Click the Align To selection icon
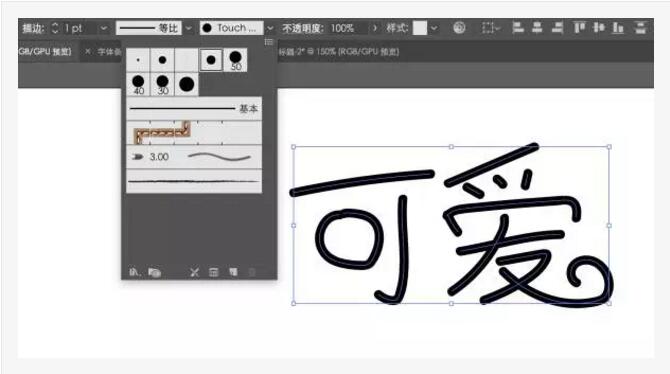Viewport: 670px width, 374px height. (490, 28)
